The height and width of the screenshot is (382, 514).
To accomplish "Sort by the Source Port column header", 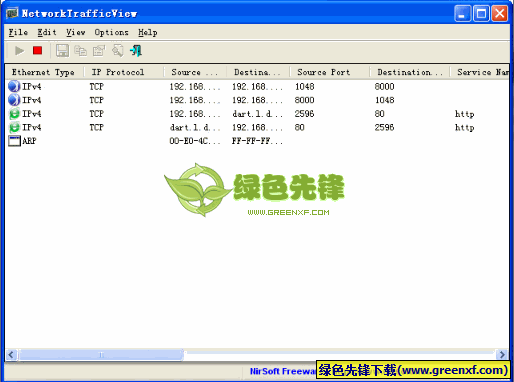I will pyautogui.click(x=330, y=72).
